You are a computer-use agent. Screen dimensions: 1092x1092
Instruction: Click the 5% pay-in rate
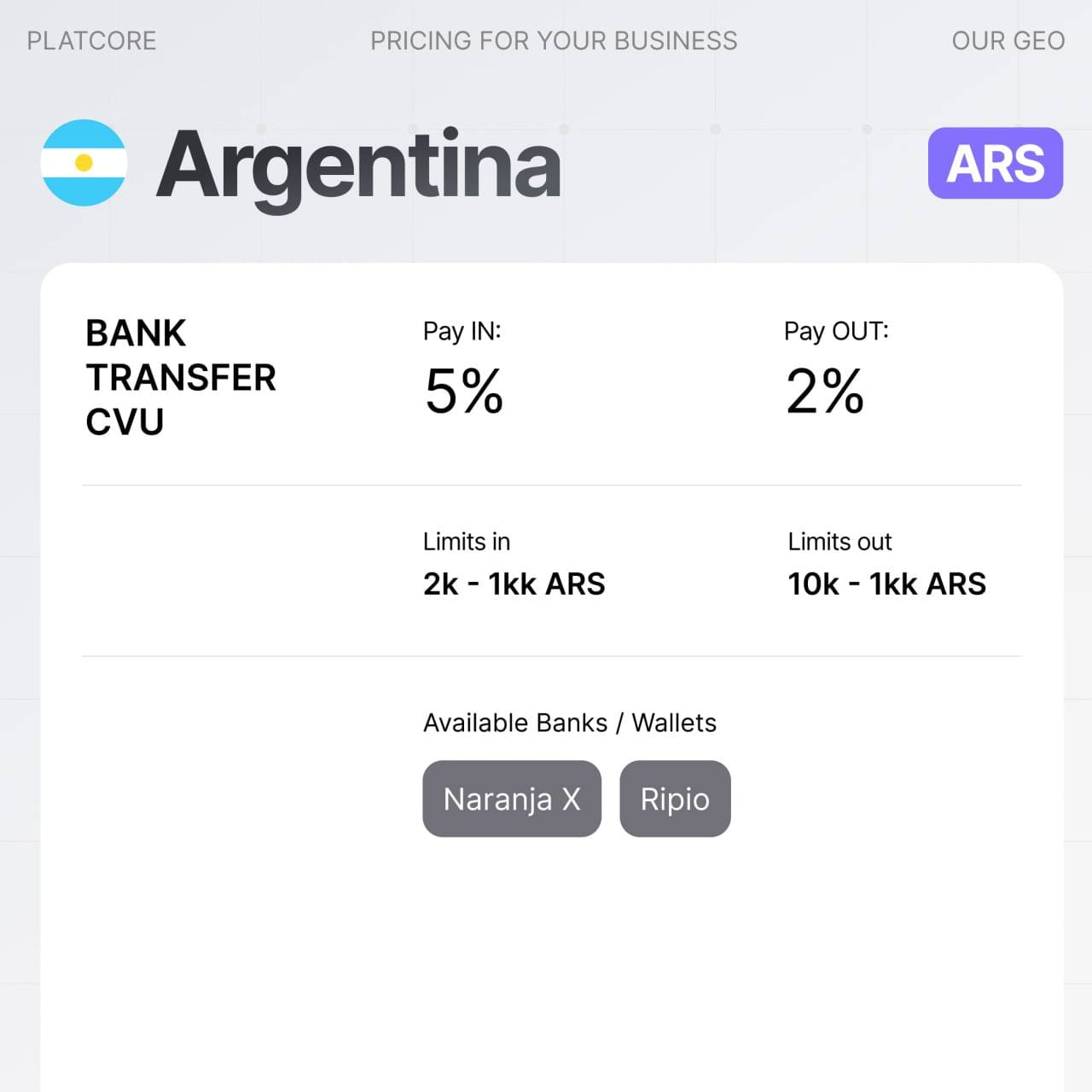click(464, 392)
